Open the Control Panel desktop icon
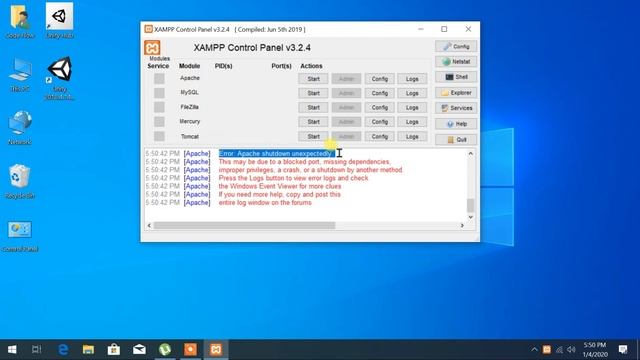 tap(20, 236)
